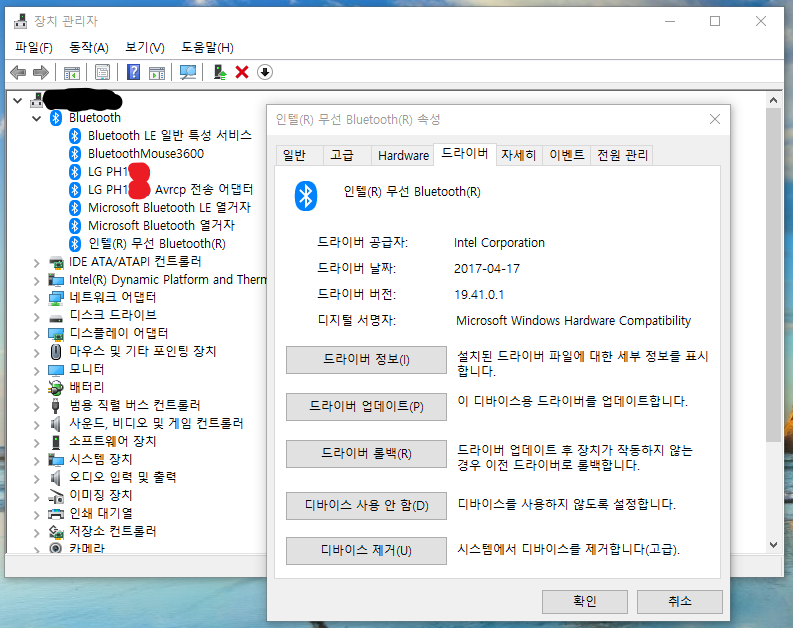The image size is (793, 628).
Task: Select Microsoft Bluetooth 열거자 item
Action: pos(161,226)
